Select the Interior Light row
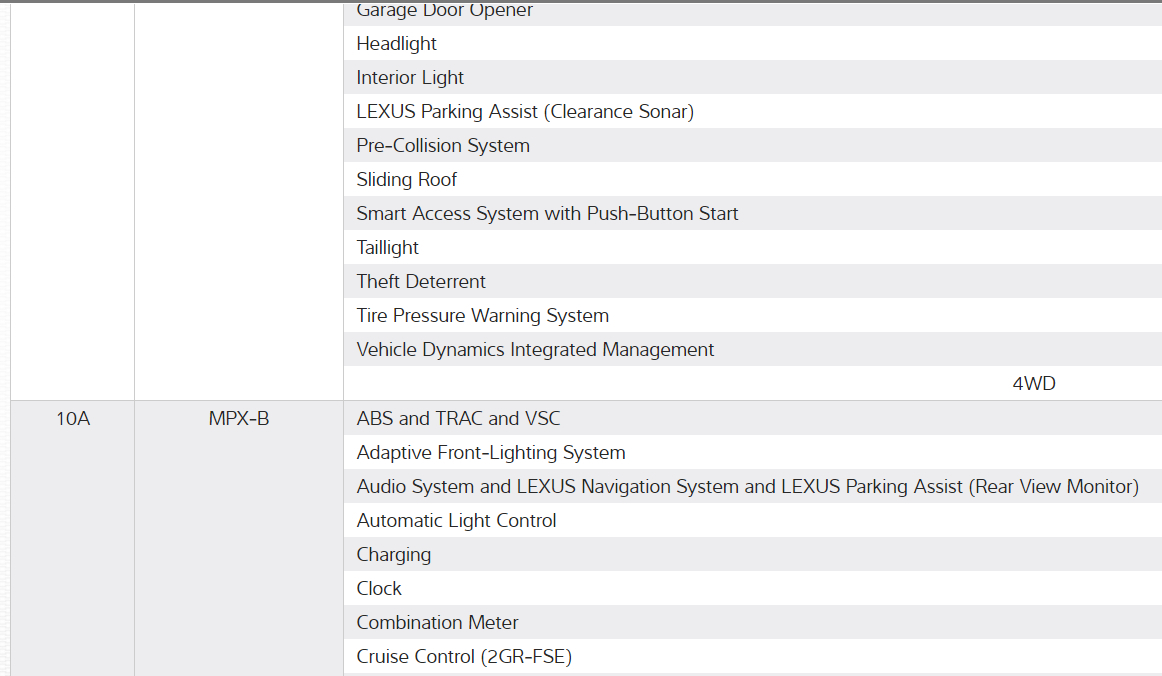The height and width of the screenshot is (676, 1162). pyautogui.click(x=410, y=78)
